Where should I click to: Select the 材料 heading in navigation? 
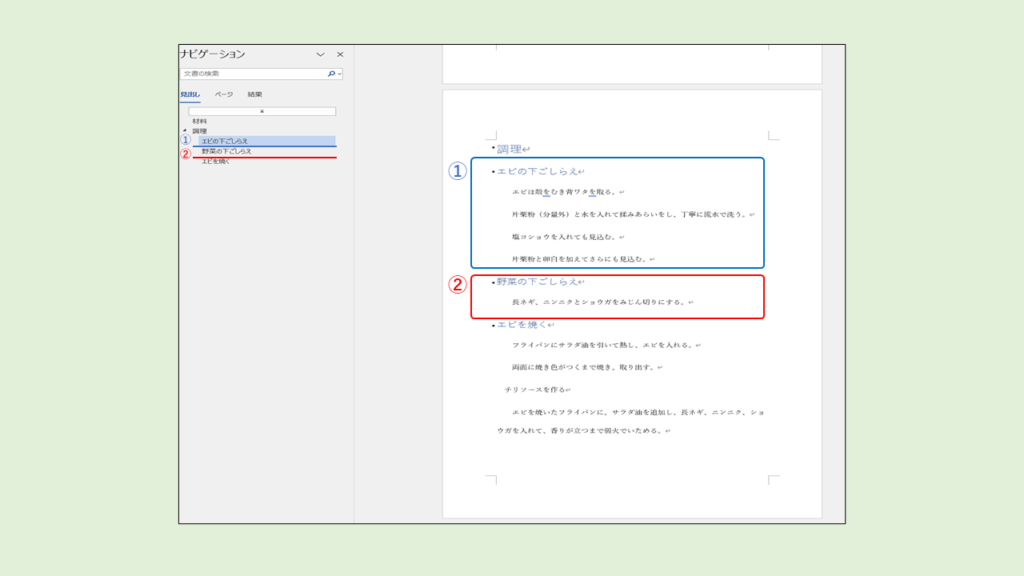tap(199, 121)
